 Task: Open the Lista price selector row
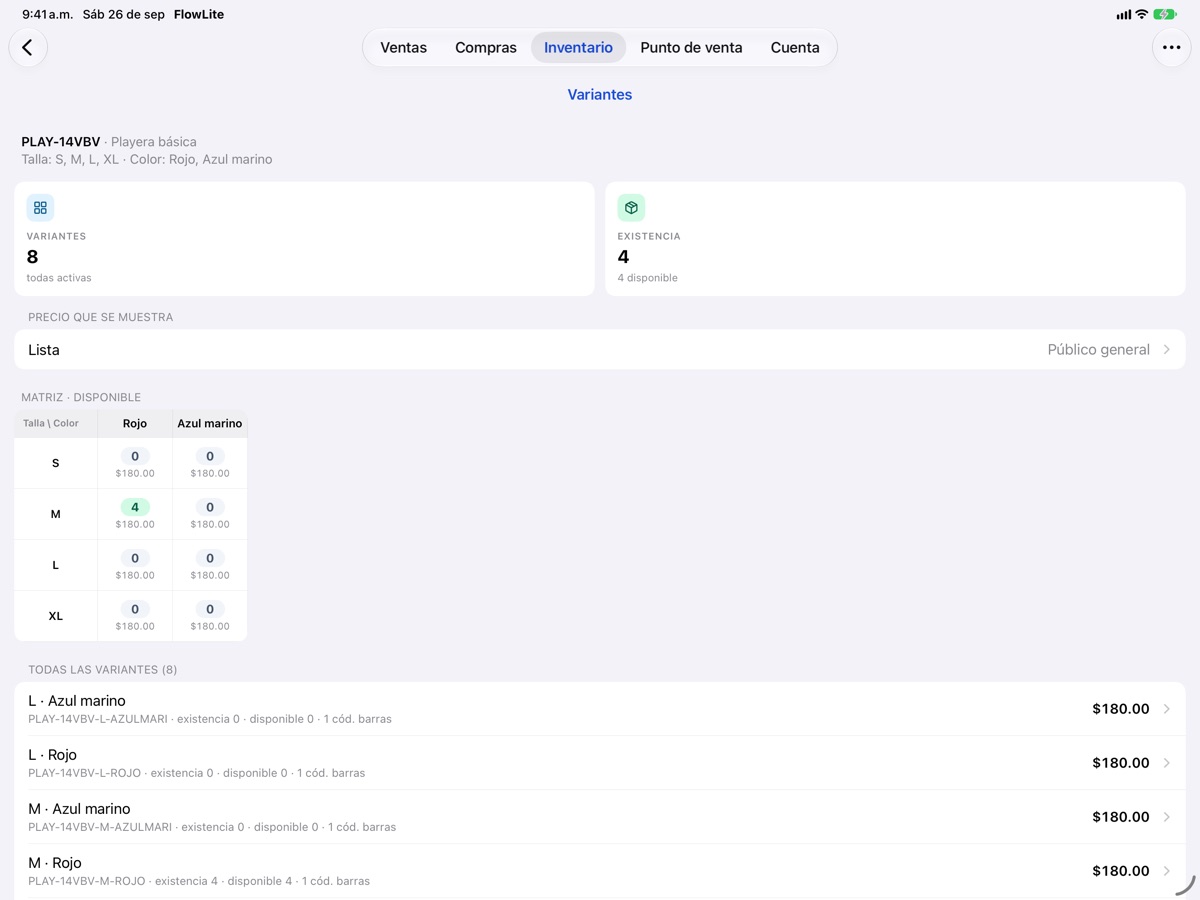click(x=600, y=350)
